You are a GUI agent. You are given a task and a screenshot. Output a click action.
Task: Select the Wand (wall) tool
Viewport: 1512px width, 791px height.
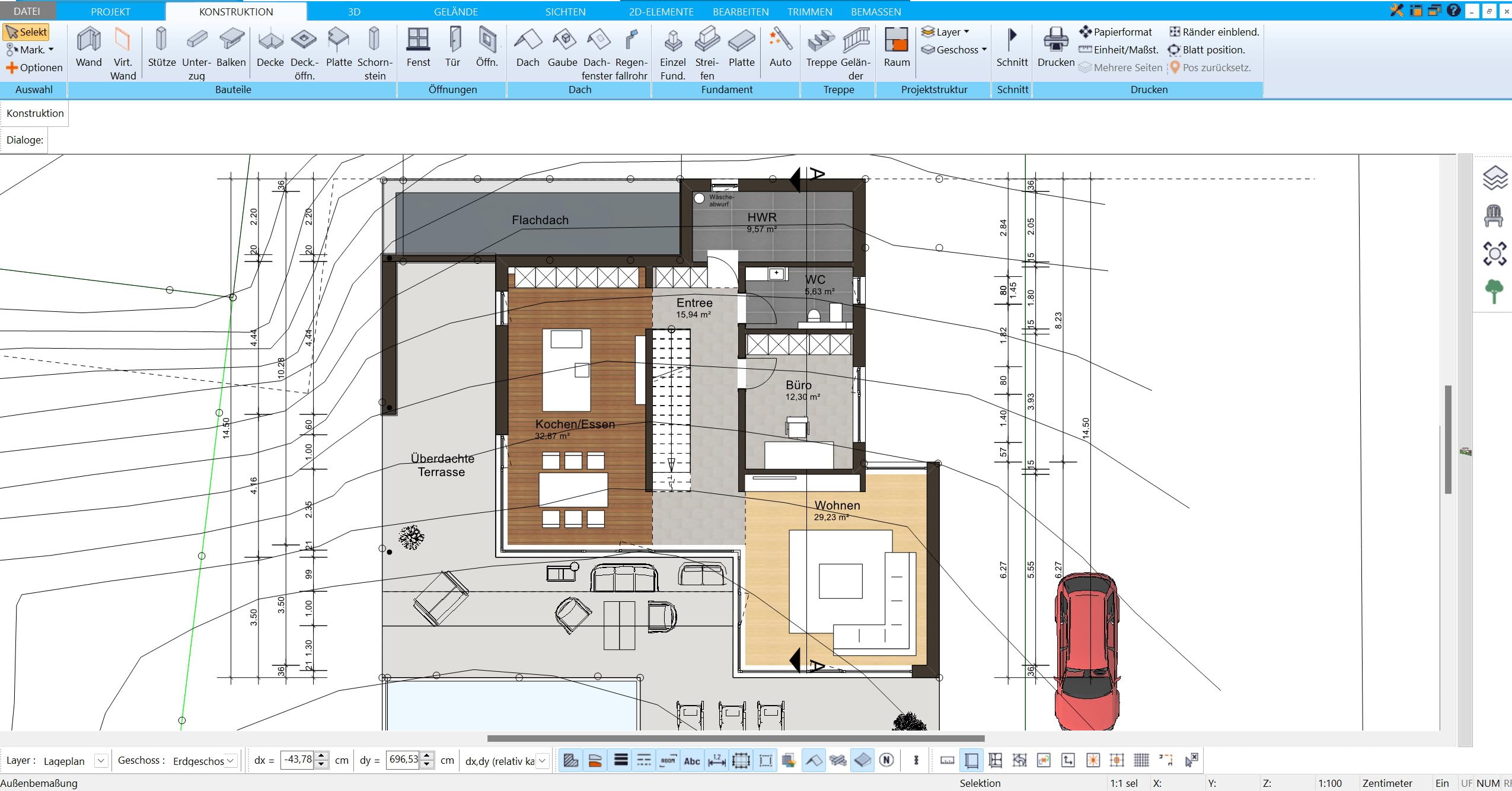click(x=89, y=47)
